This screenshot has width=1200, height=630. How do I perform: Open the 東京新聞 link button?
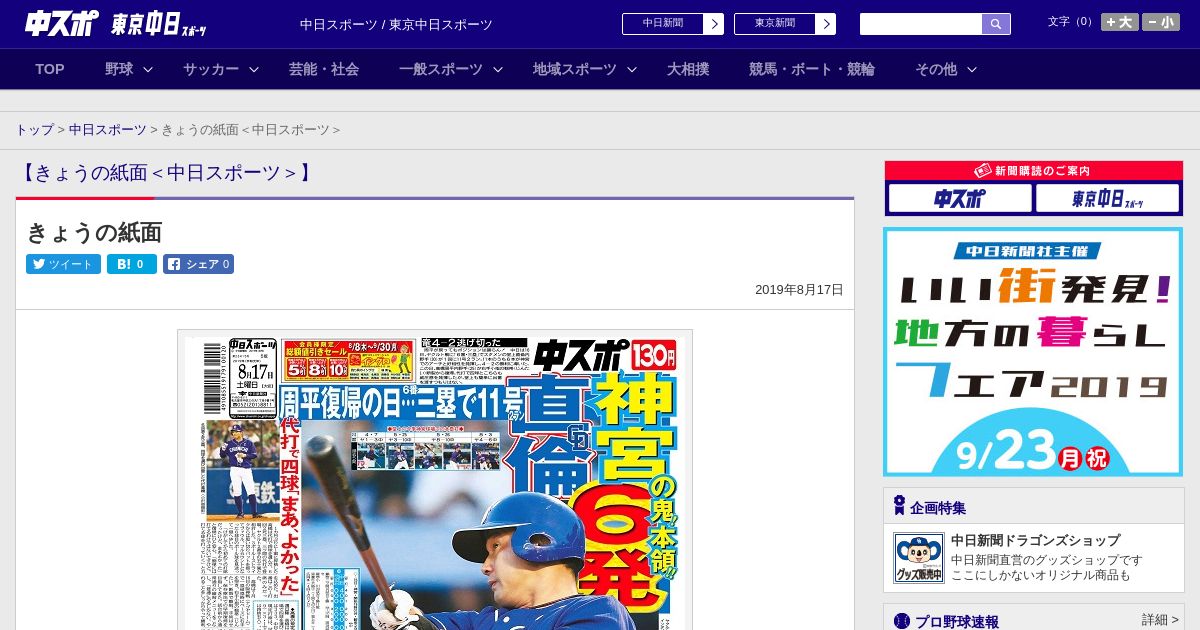[775, 24]
